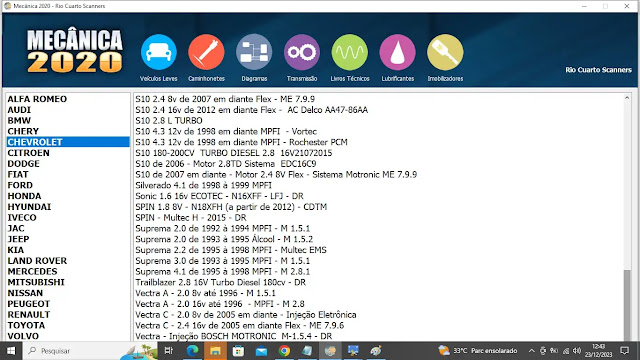Select HONDA in brand list
Image resolution: width=640 pixels, height=360 pixels.
(x=68, y=196)
